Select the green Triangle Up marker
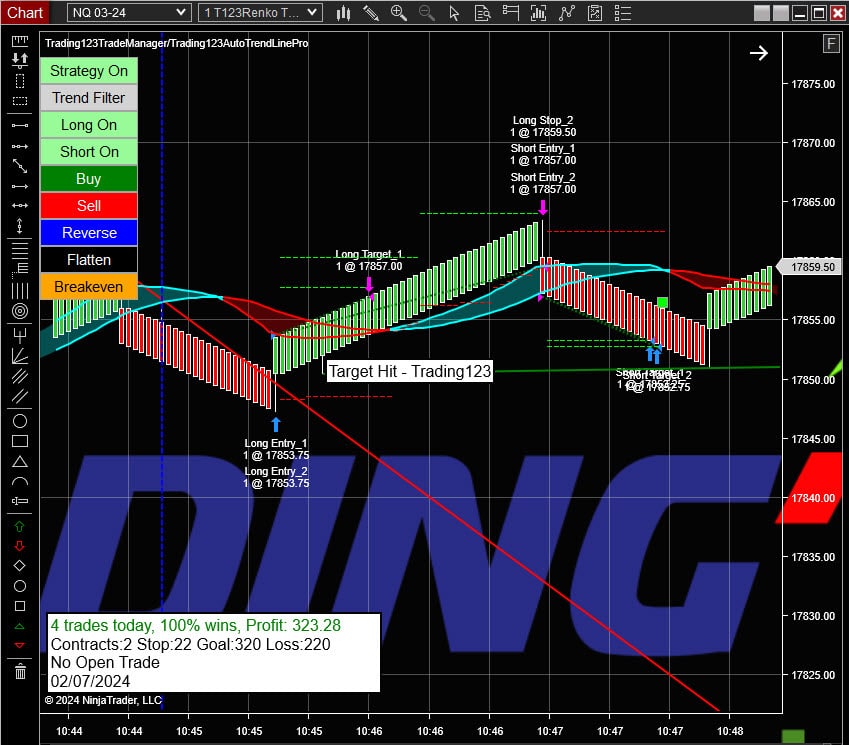The image size is (849, 745). tap(19, 626)
